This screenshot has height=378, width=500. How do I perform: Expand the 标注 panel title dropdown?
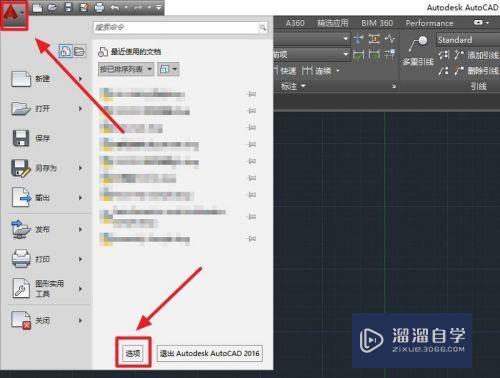293,86
